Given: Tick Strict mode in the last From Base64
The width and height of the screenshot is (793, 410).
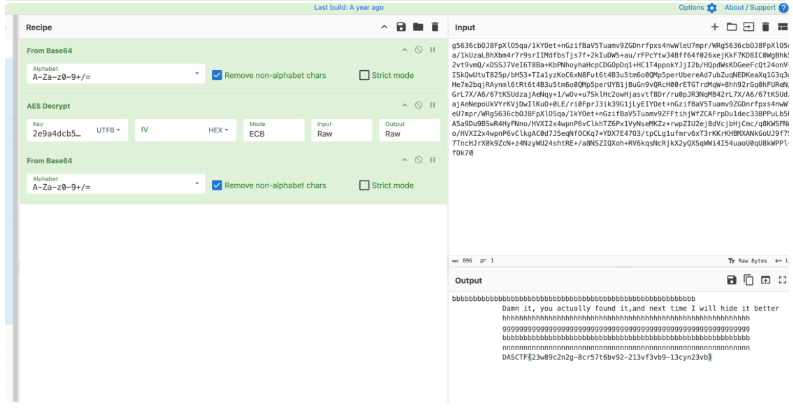Looking at the screenshot, I should (x=365, y=185).
